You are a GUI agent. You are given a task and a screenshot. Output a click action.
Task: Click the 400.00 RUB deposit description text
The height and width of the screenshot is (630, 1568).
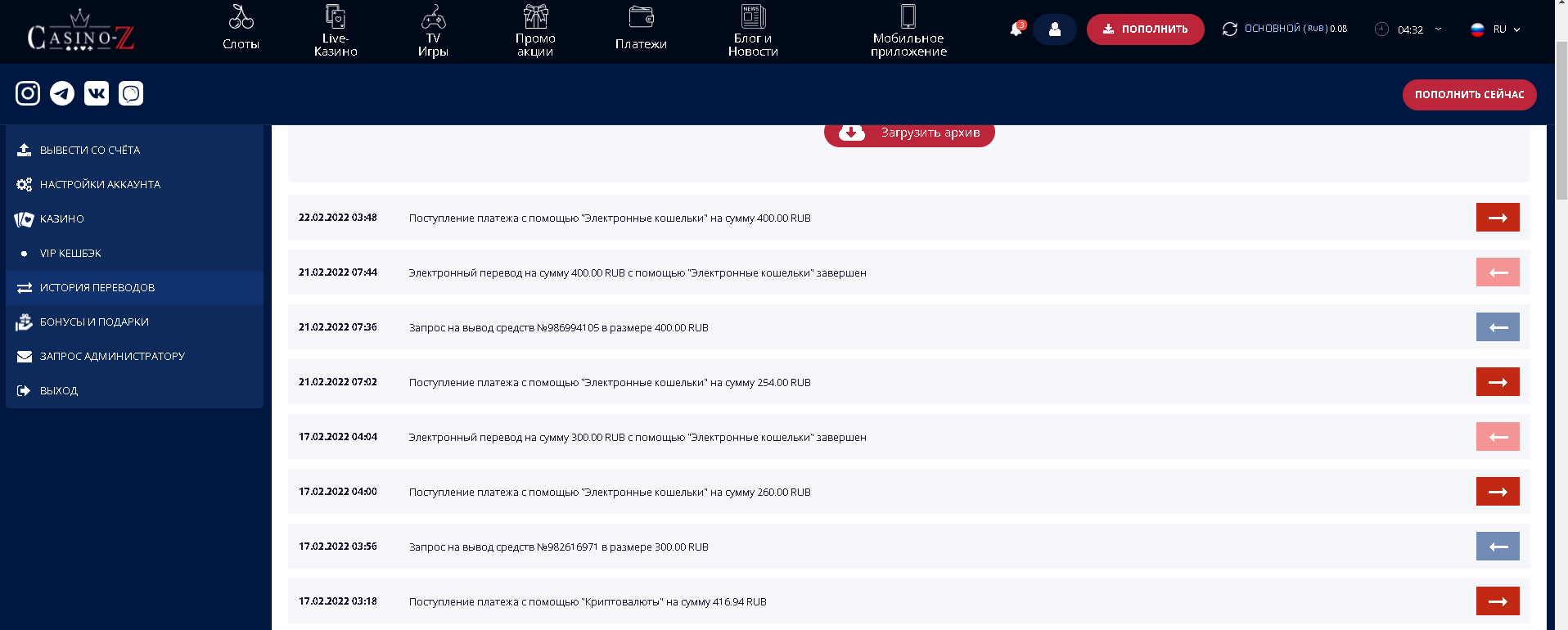click(610, 218)
